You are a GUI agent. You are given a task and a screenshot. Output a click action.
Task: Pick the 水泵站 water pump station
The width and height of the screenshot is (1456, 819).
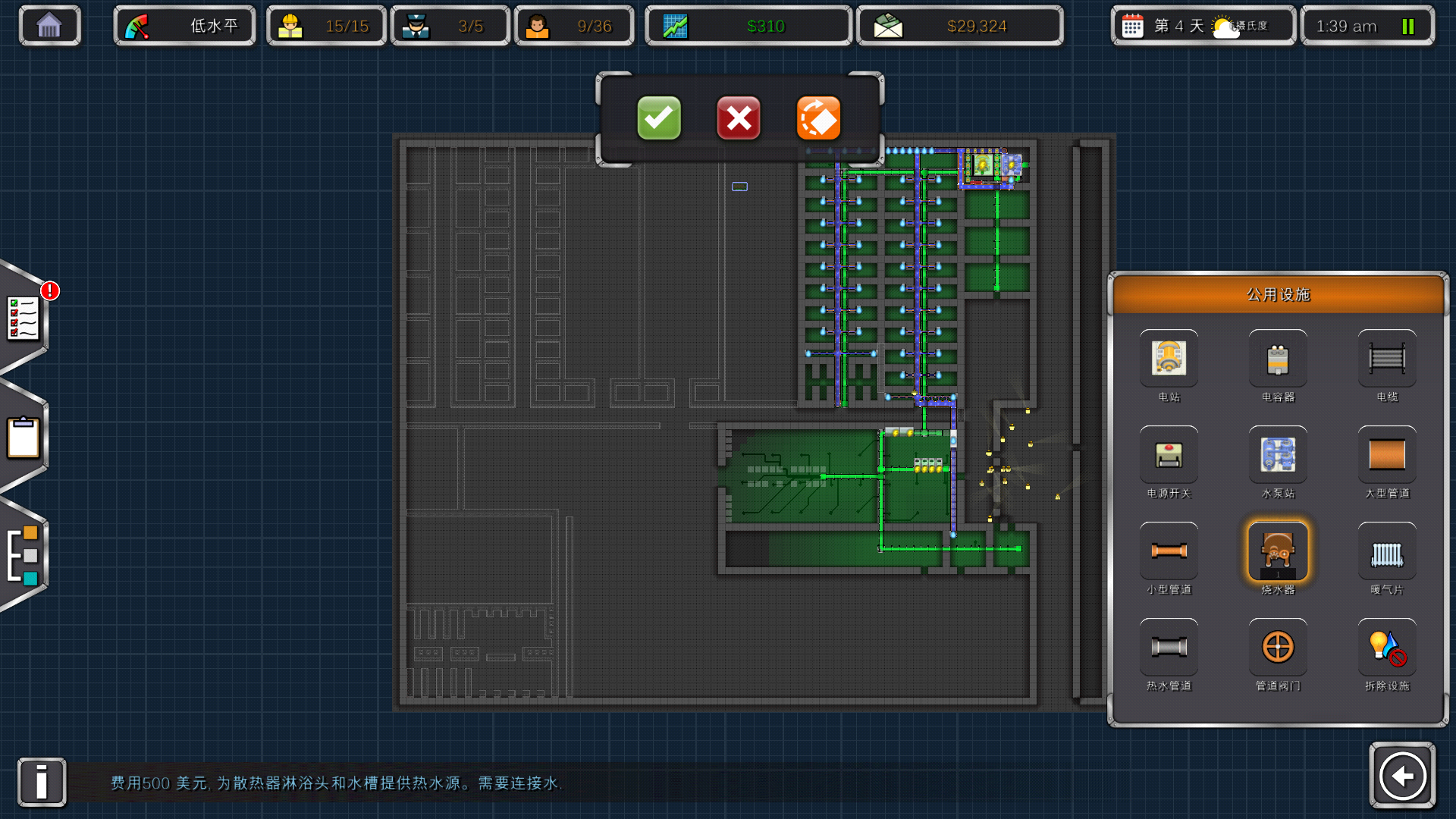[1278, 454]
